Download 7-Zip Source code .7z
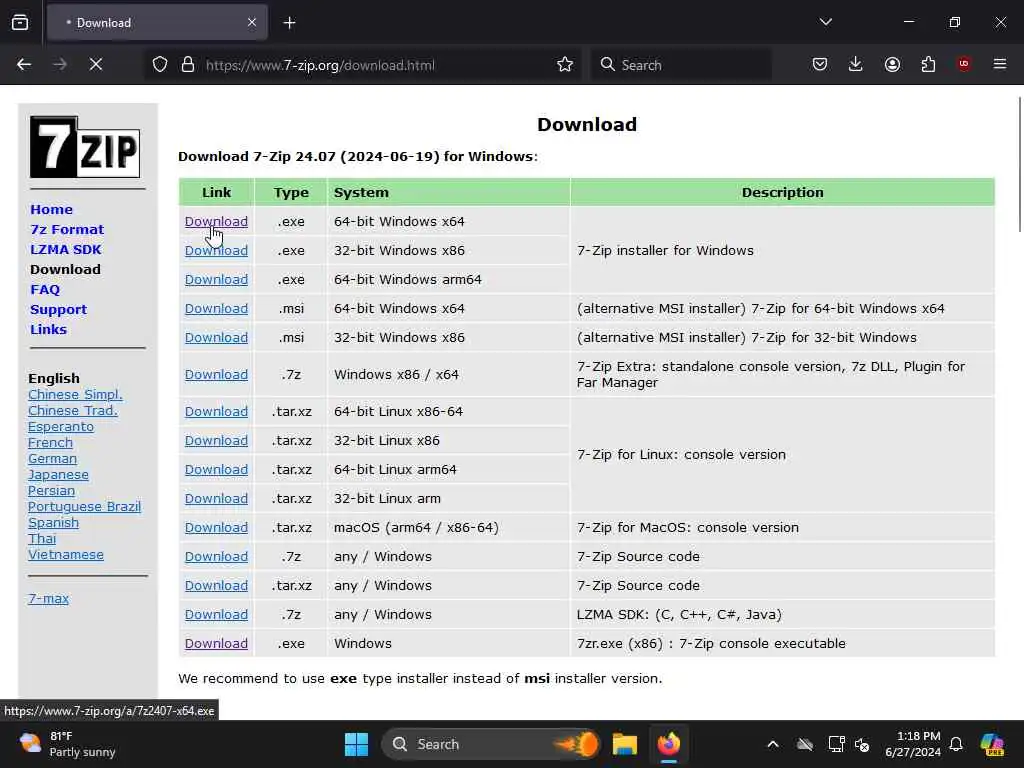The image size is (1024, 768). tap(216, 557)
